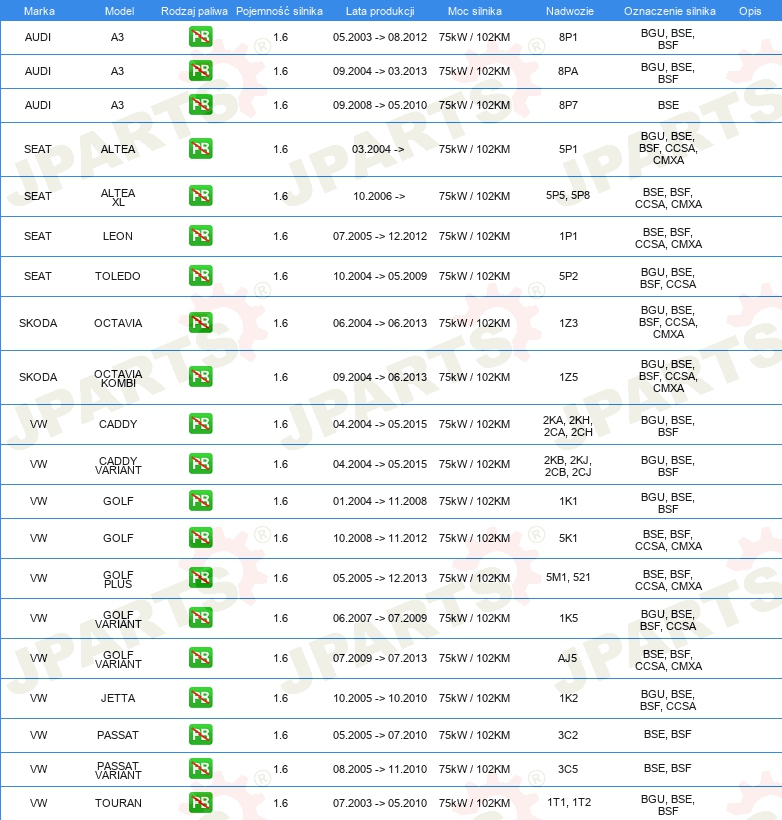Click the petrol fuel icon in the Audi A3 8P7 row
The width and height of the screenshot is (782, 820).
200,105
